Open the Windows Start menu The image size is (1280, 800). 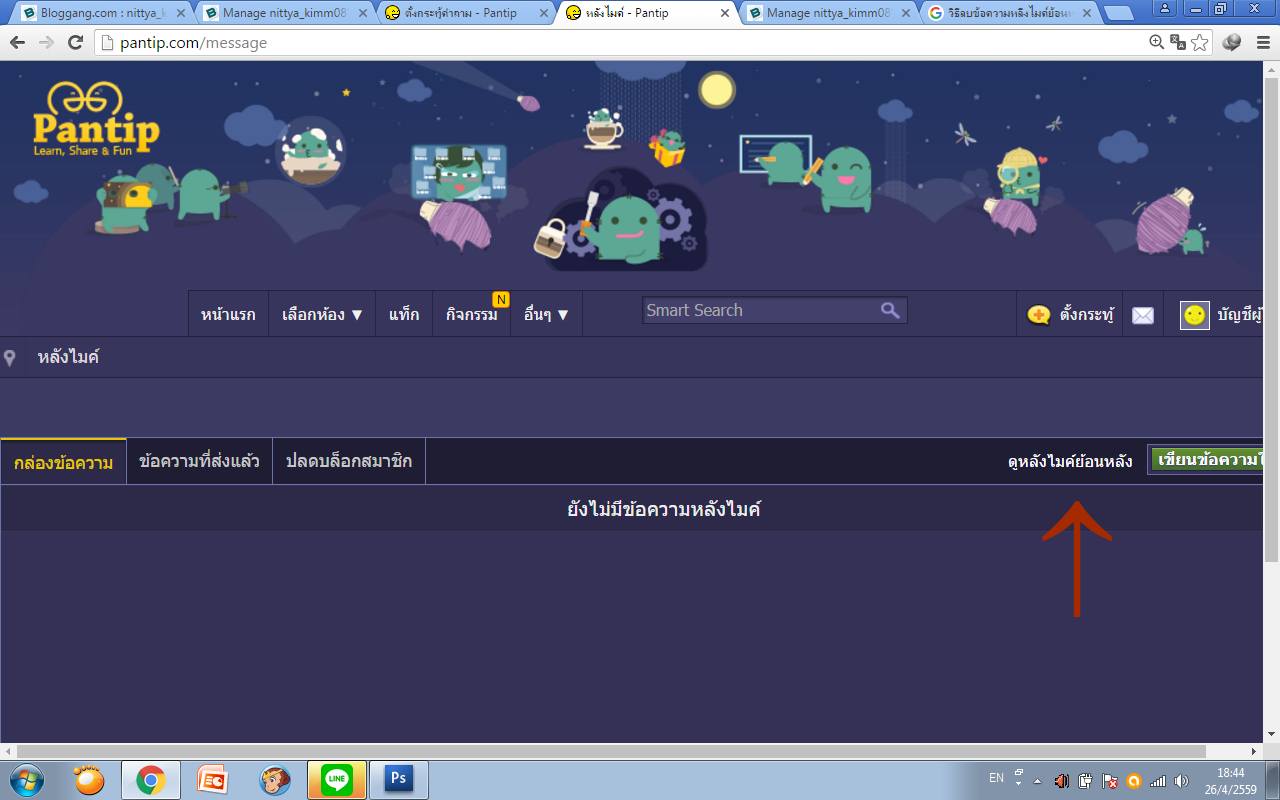pos(27,780)
